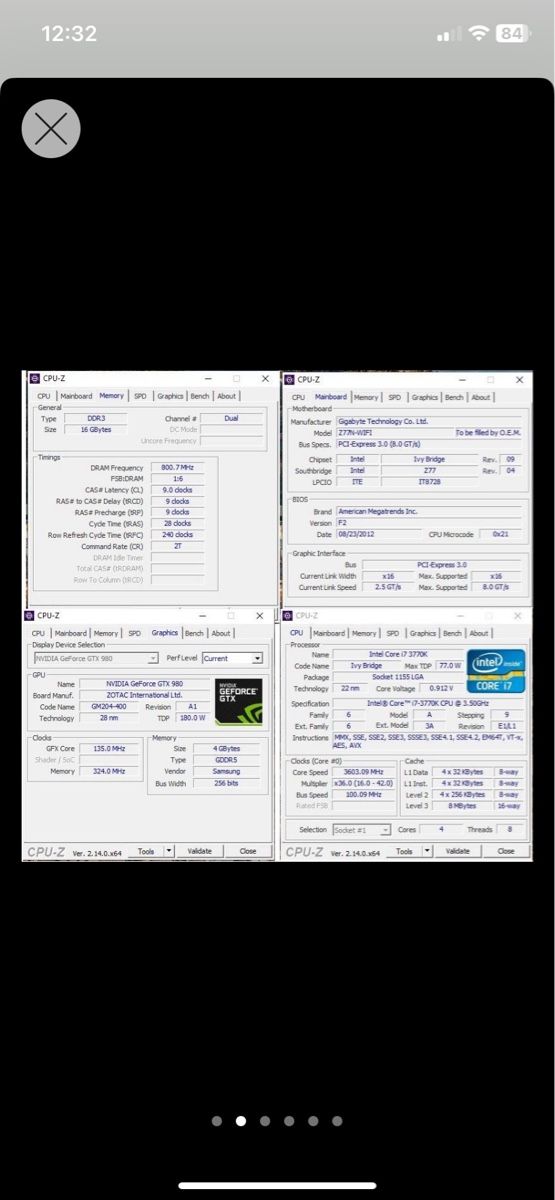Click the motherboard Model field Z77N-WIFI
This screenshot has width=555, height=1200.
395,432
